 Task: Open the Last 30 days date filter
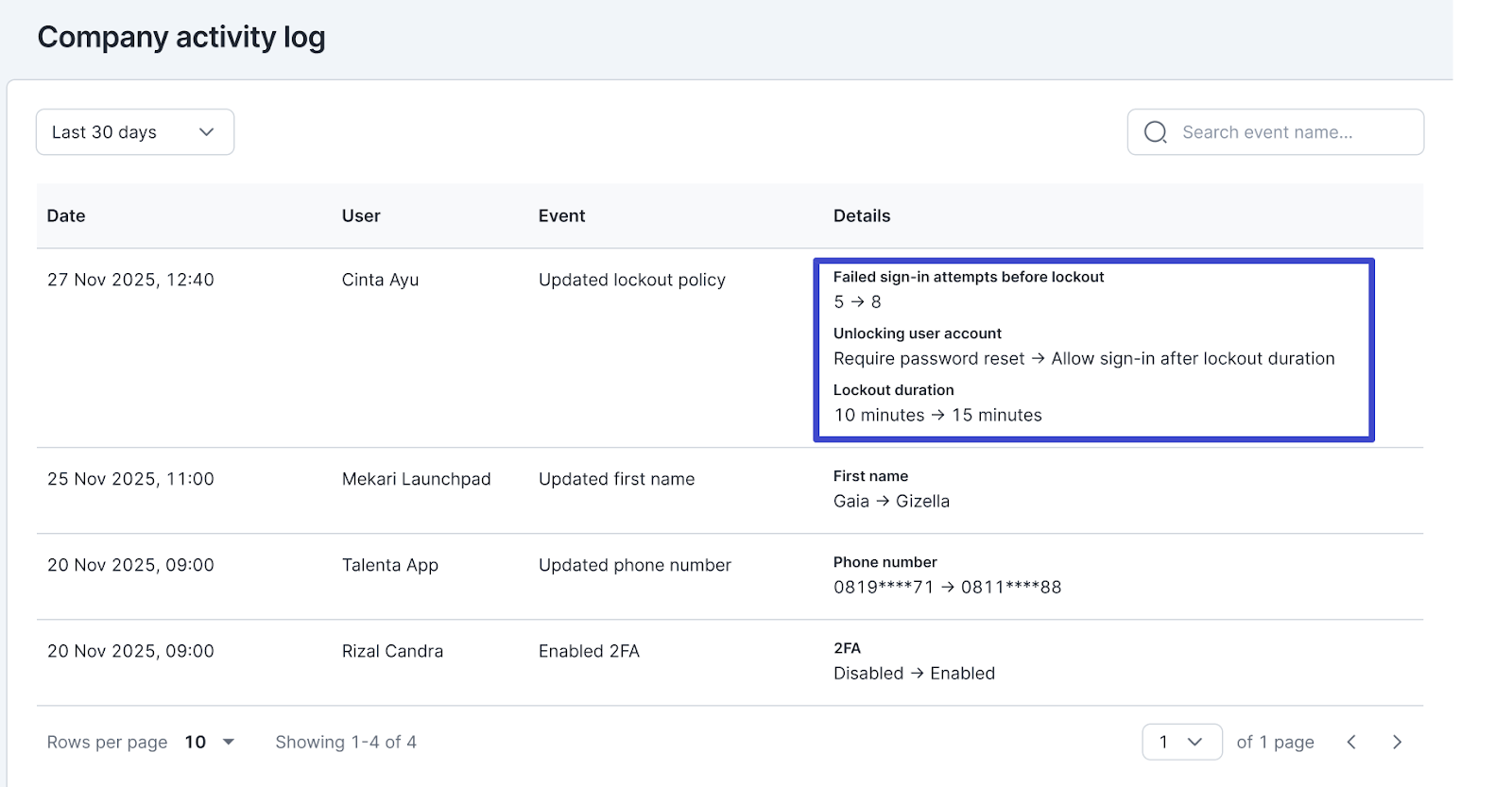(x=135, y=132)
